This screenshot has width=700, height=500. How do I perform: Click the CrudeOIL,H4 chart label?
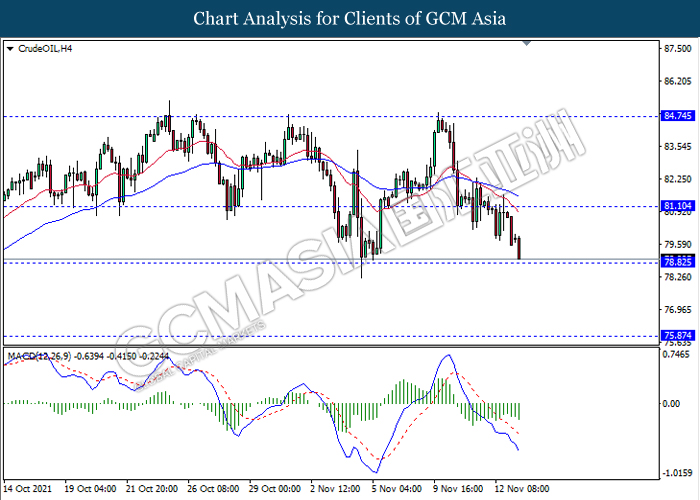pos(45,49)
